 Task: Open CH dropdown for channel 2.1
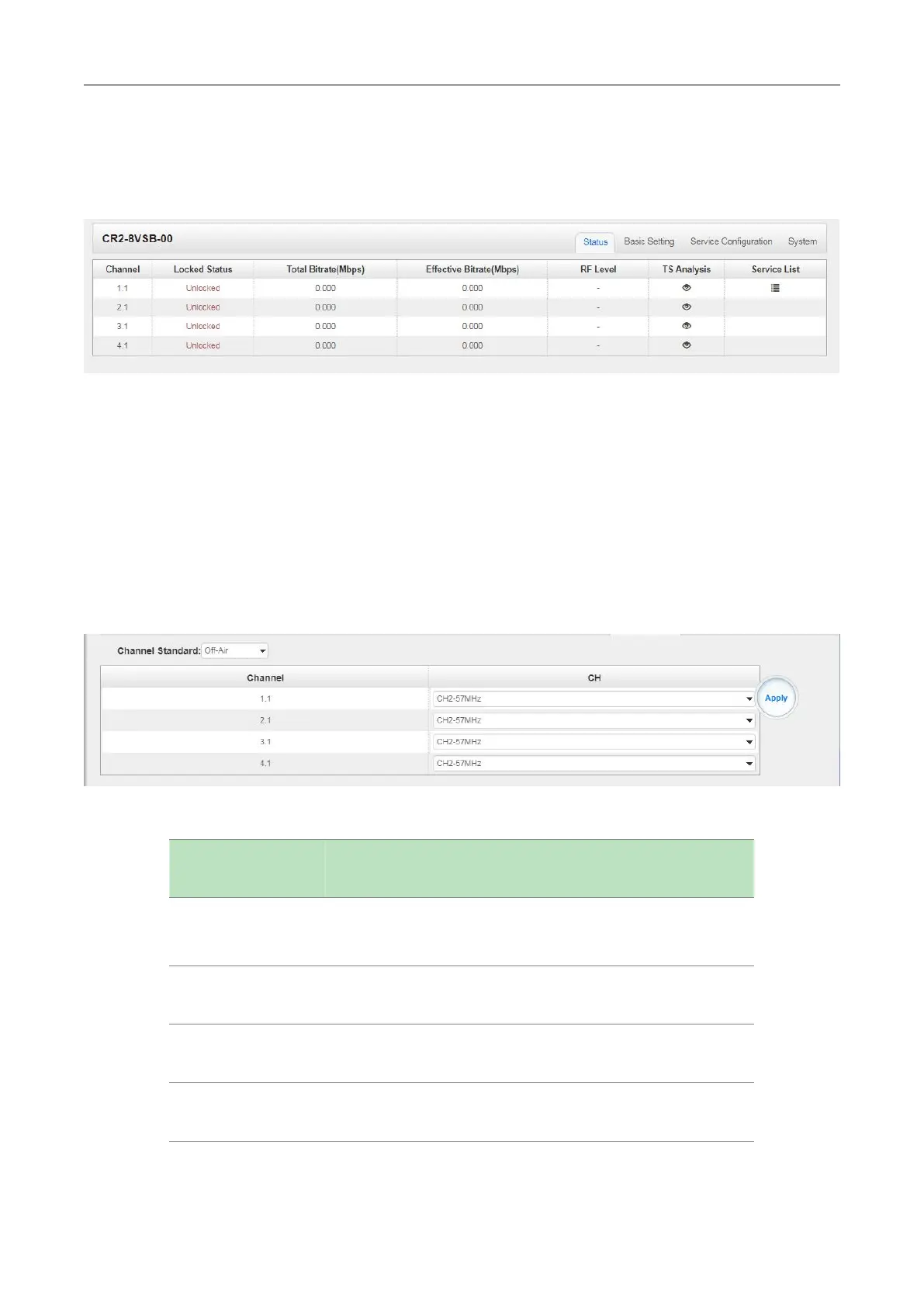(x=594, y=720)
